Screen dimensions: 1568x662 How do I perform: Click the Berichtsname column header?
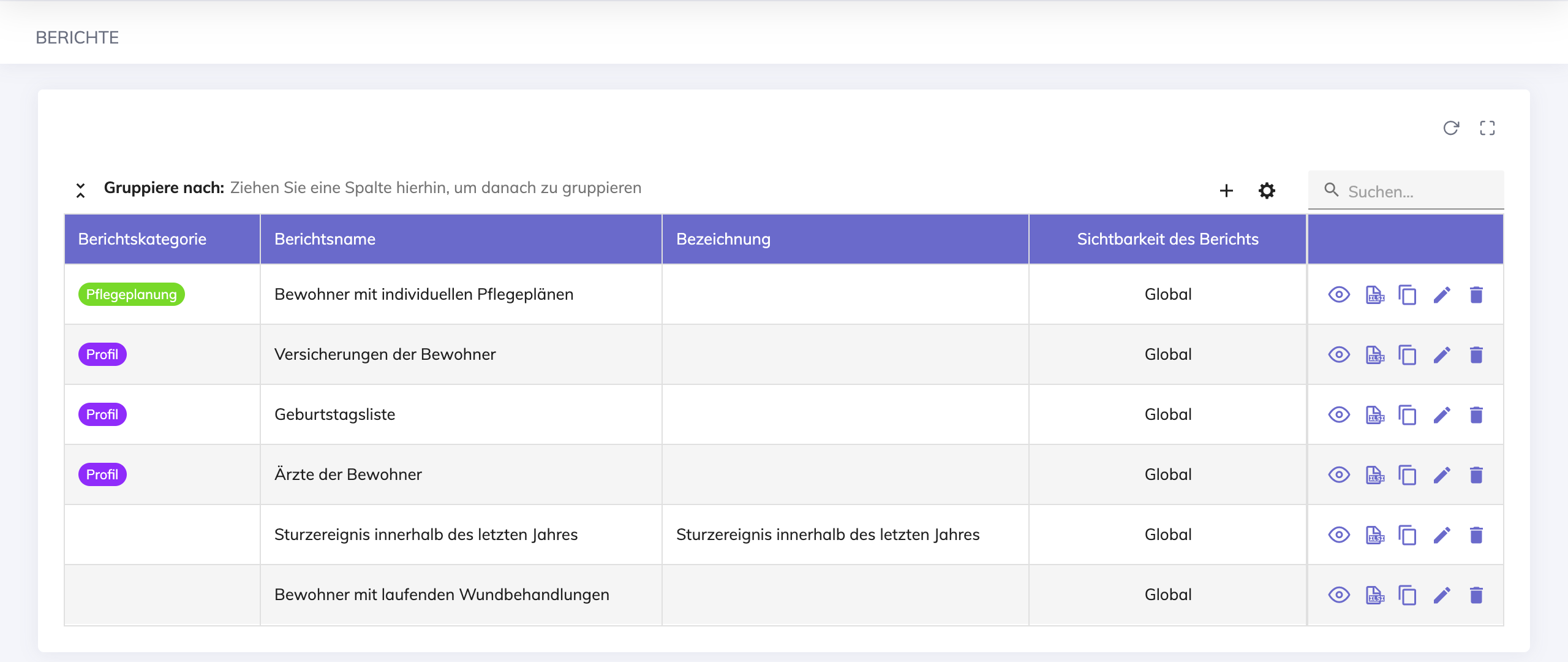click(x=325, y=239)
